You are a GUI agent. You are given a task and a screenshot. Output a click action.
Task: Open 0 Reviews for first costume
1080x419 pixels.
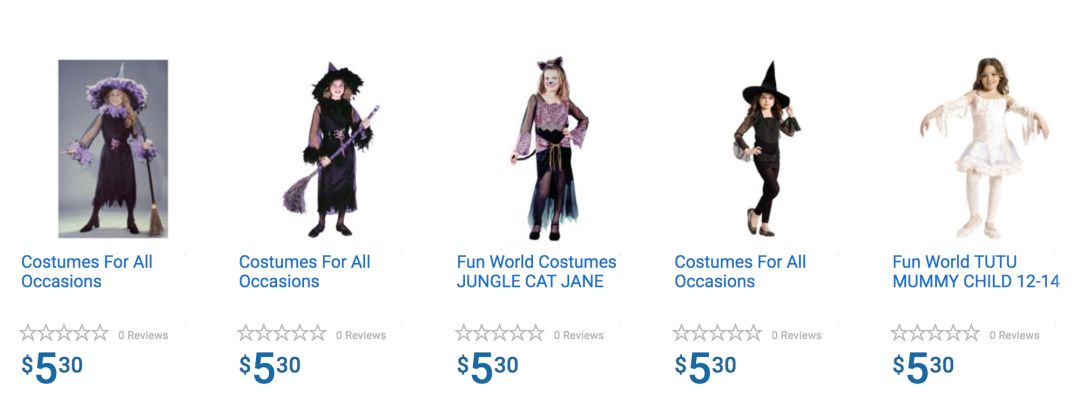pos(143,336)
